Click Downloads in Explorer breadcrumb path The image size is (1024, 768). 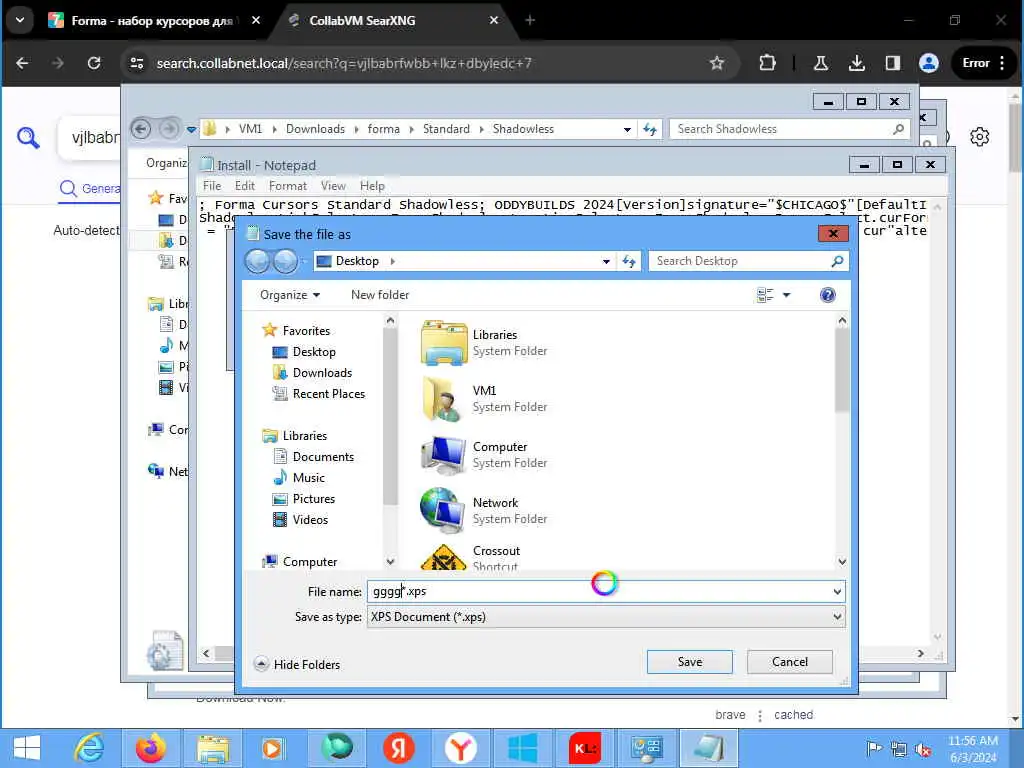click(x=315, y=129)
